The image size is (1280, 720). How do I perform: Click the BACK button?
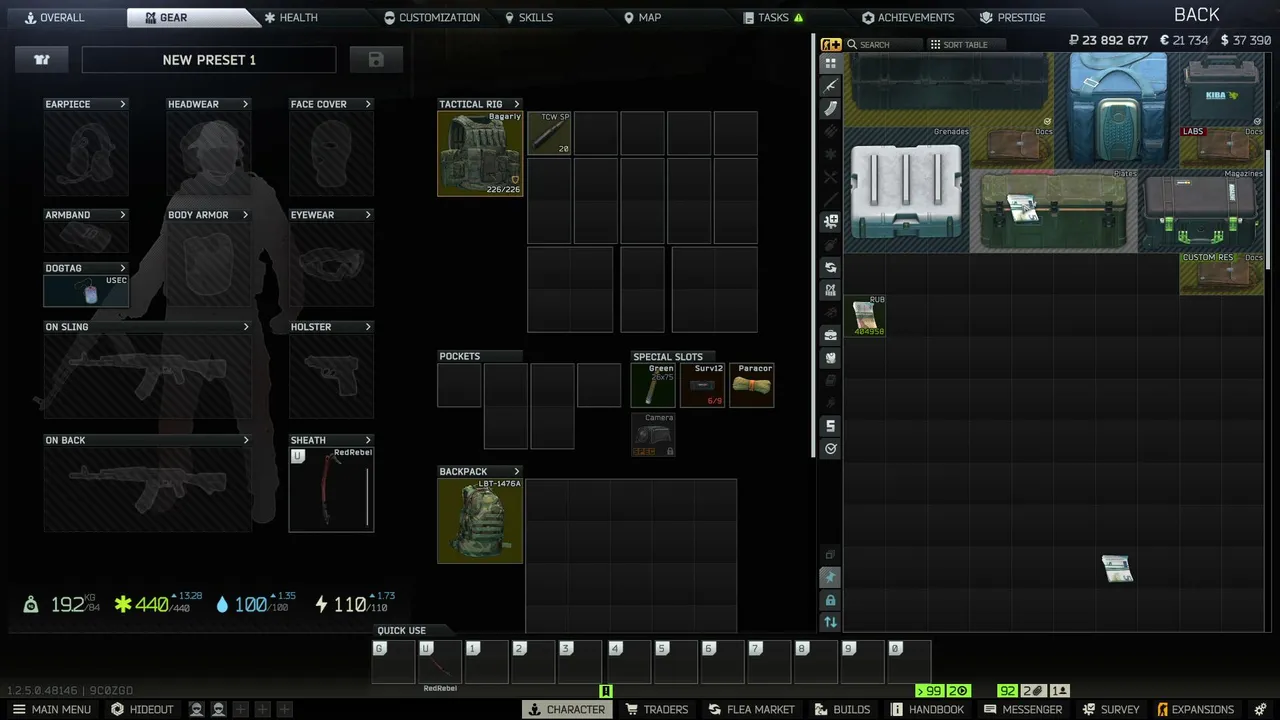coord(1197,14)
